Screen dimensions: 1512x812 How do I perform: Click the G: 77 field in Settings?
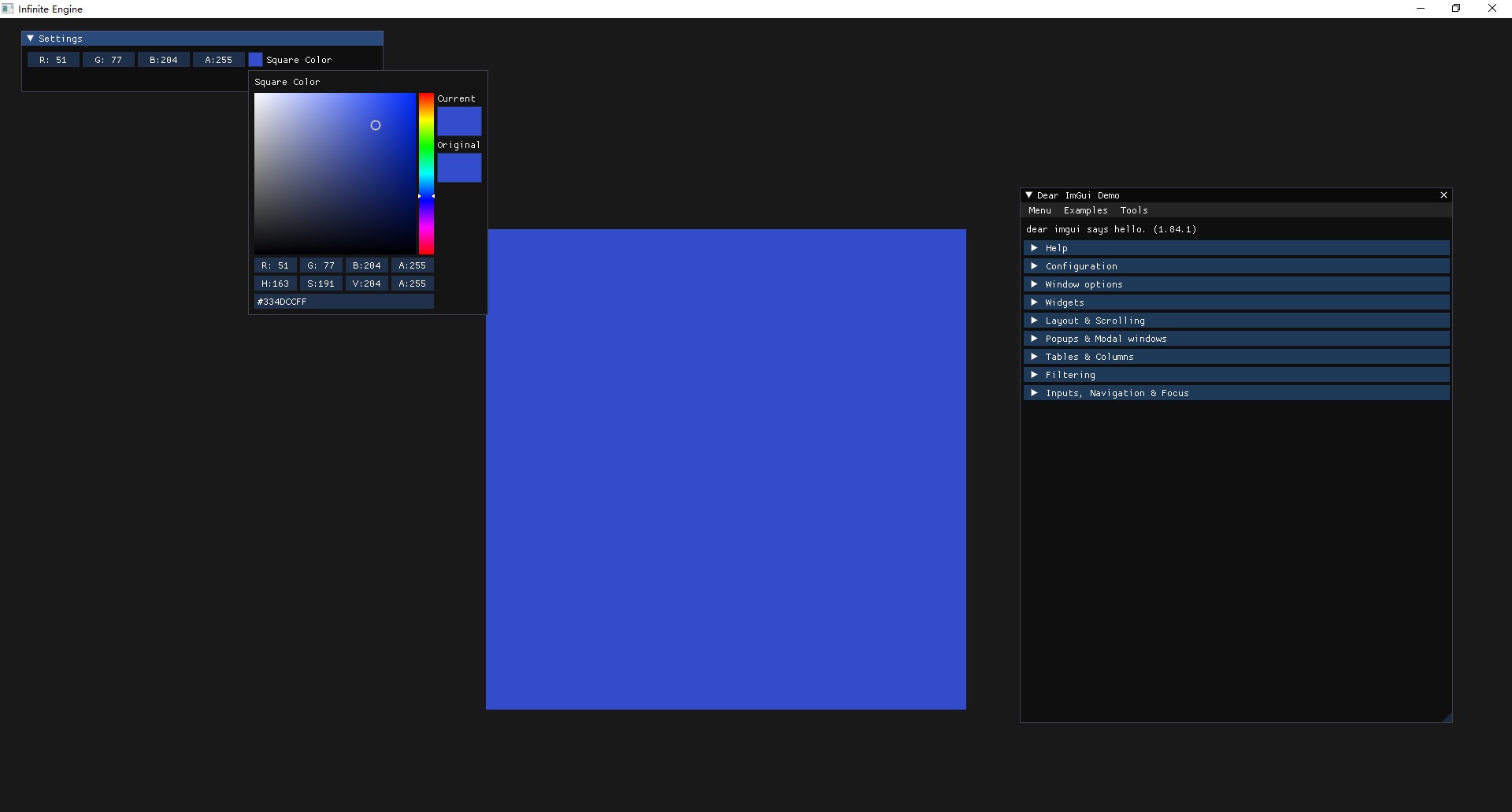[109, 60]
